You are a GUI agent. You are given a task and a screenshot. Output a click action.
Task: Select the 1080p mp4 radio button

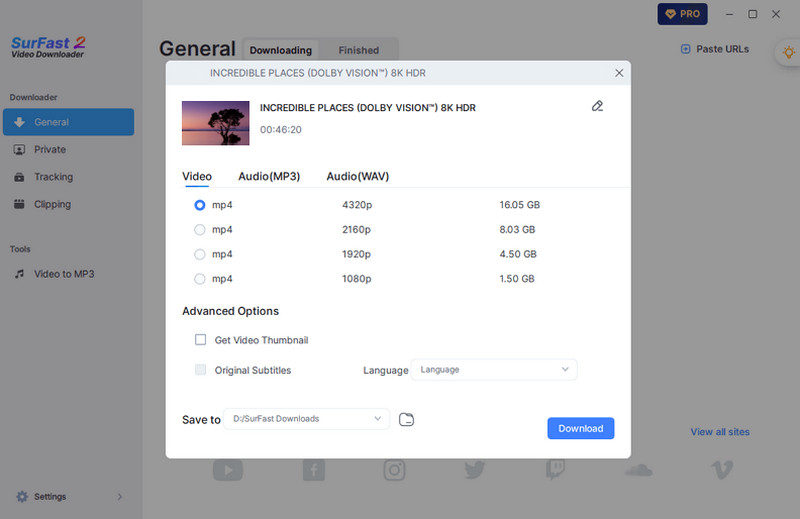pyautogui.click(x=200, y=279)
